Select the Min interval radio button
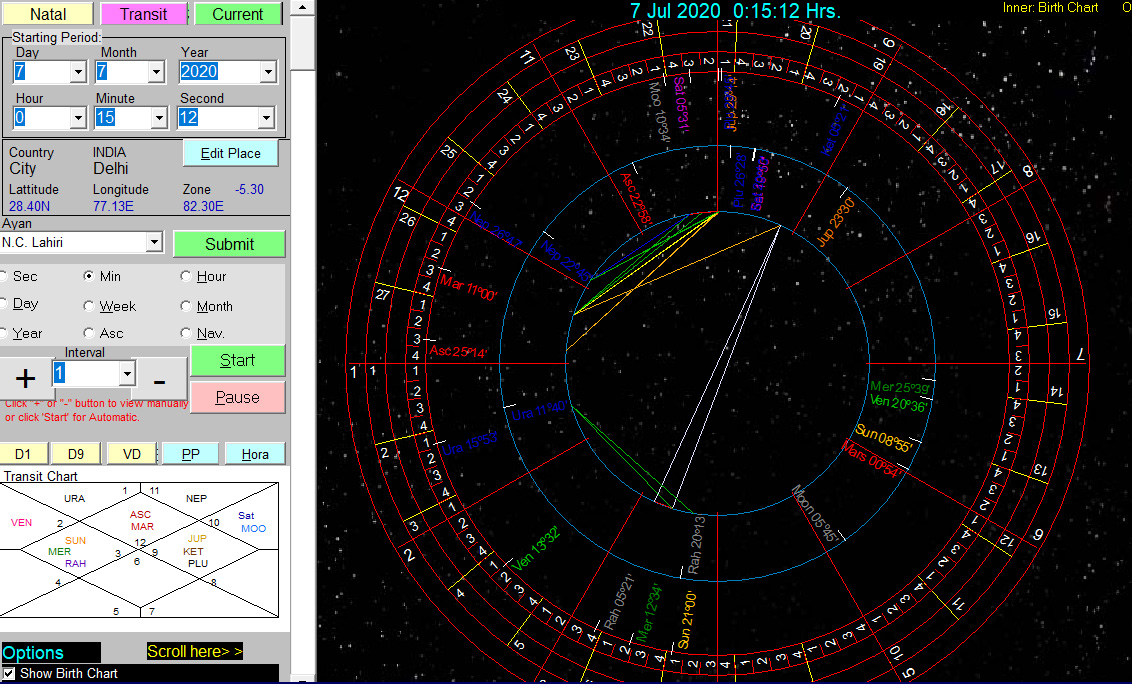The image size is (1132, 684). (x=90, y=276)
